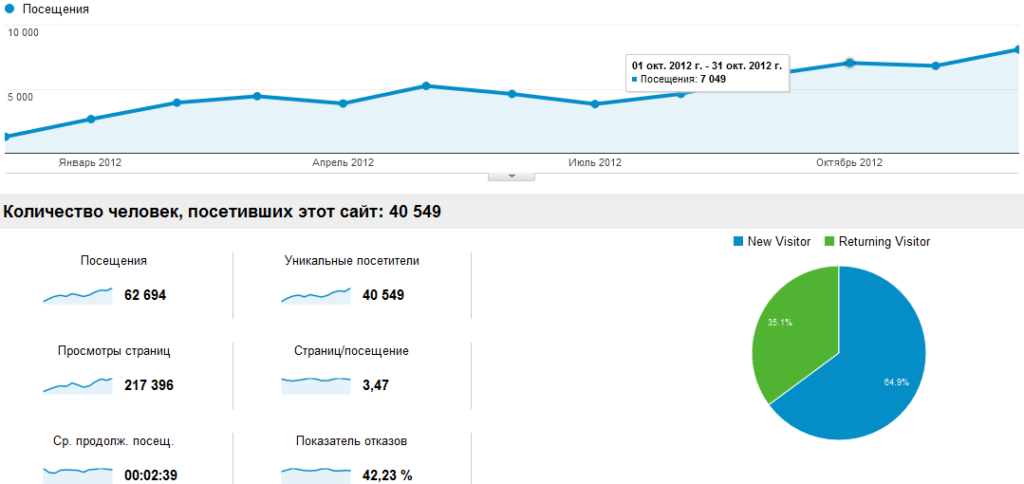Click the Ср. продолж. посещ. metric label
1024x484 pixels.
pos(114,441)
